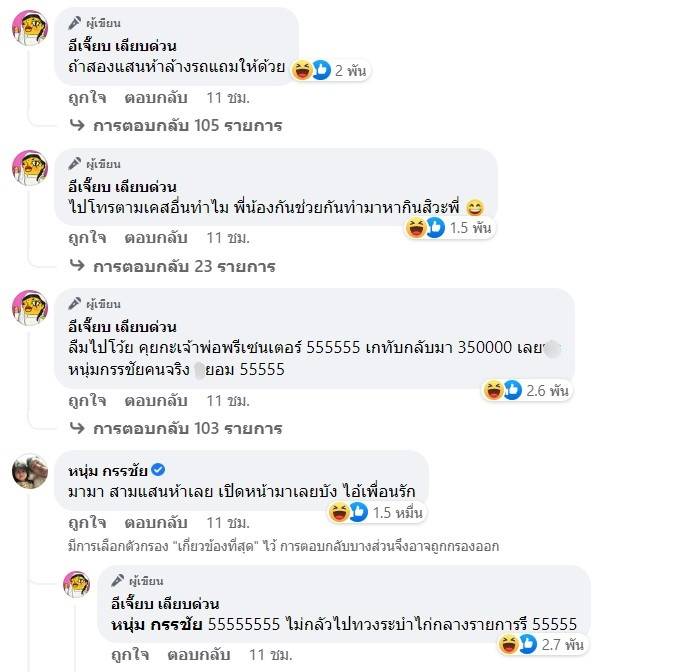Reply to the ไปโทรตามเคสอื่น comment
This screenshot has height=672, width=676.
point(156,238)
